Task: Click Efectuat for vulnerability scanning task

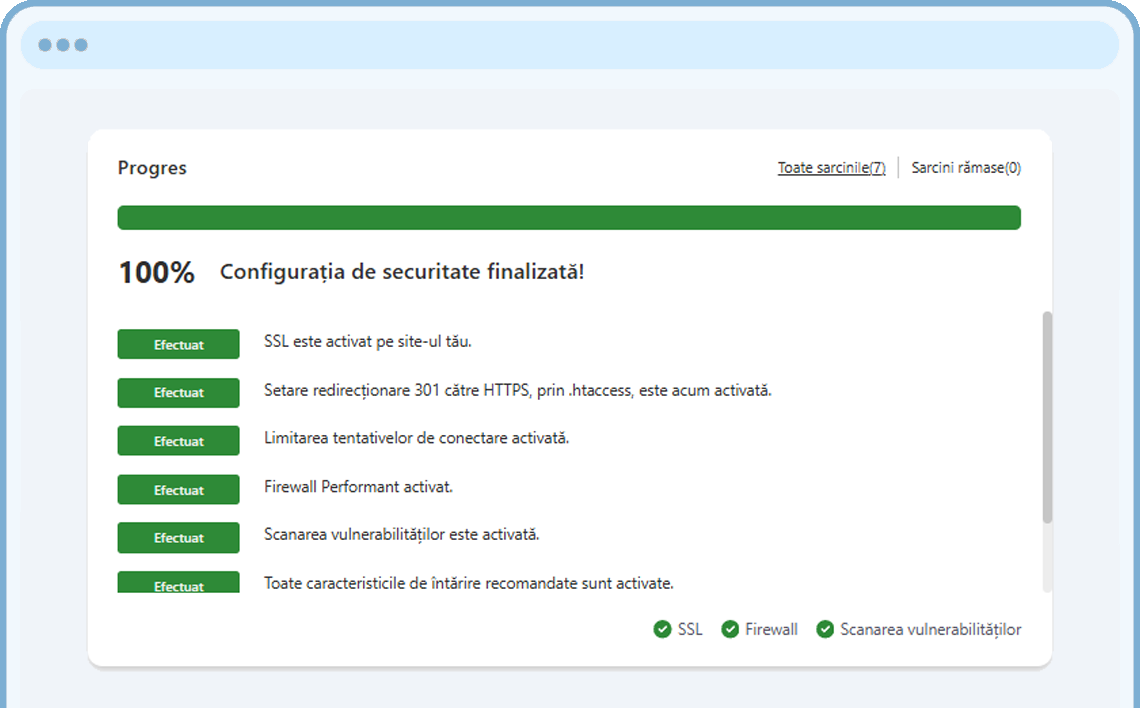Action: (178, 537)
